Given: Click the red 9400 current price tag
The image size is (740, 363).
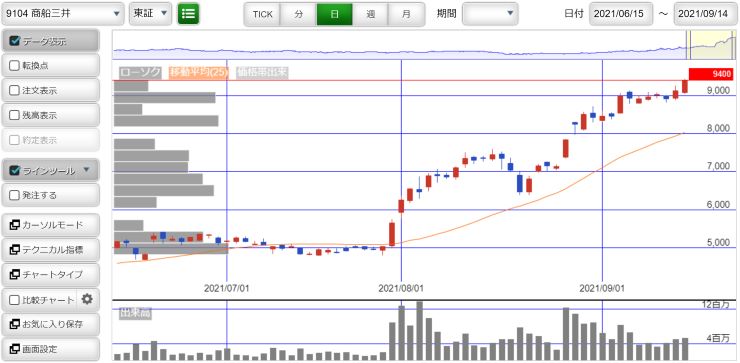Looking at the screenshot, I should click(x=712, y=74).
